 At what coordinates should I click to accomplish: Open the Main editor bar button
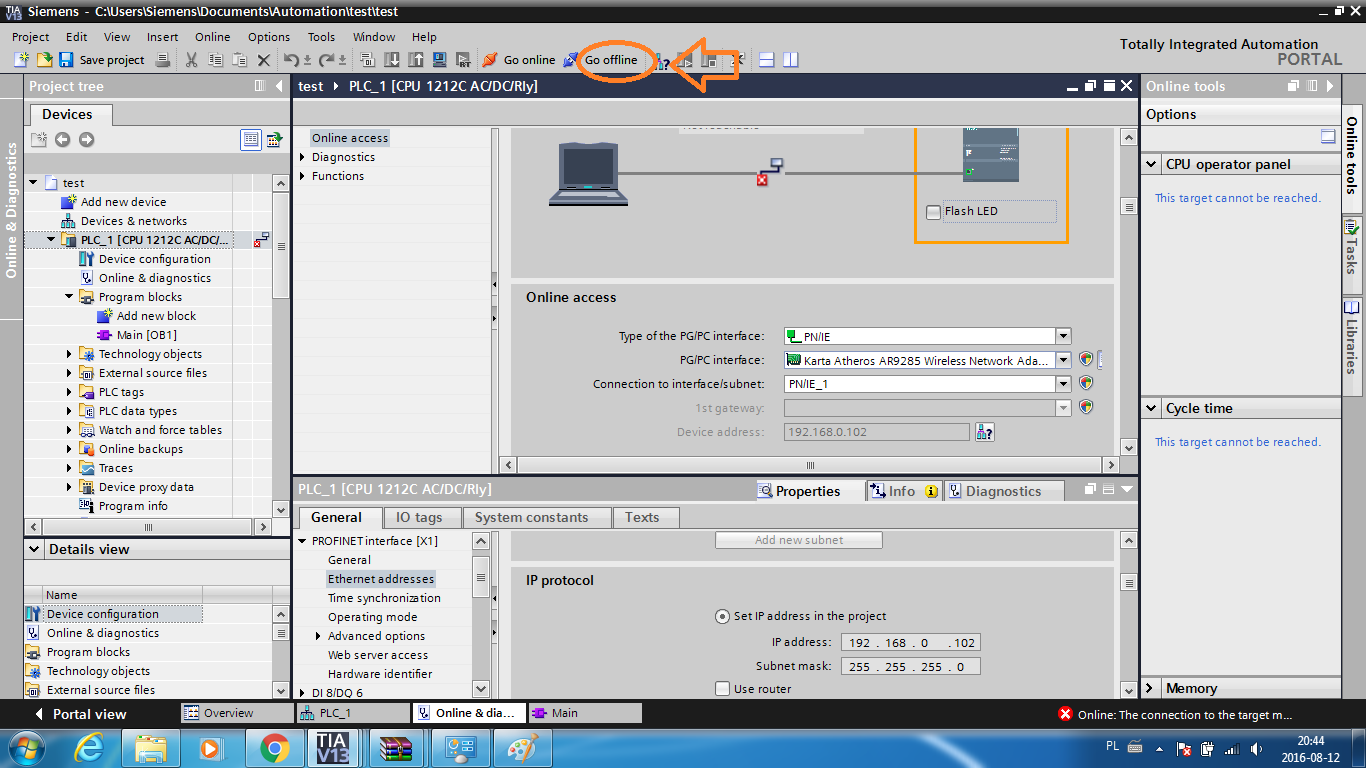pyautogui.click(x=584, y=713)
